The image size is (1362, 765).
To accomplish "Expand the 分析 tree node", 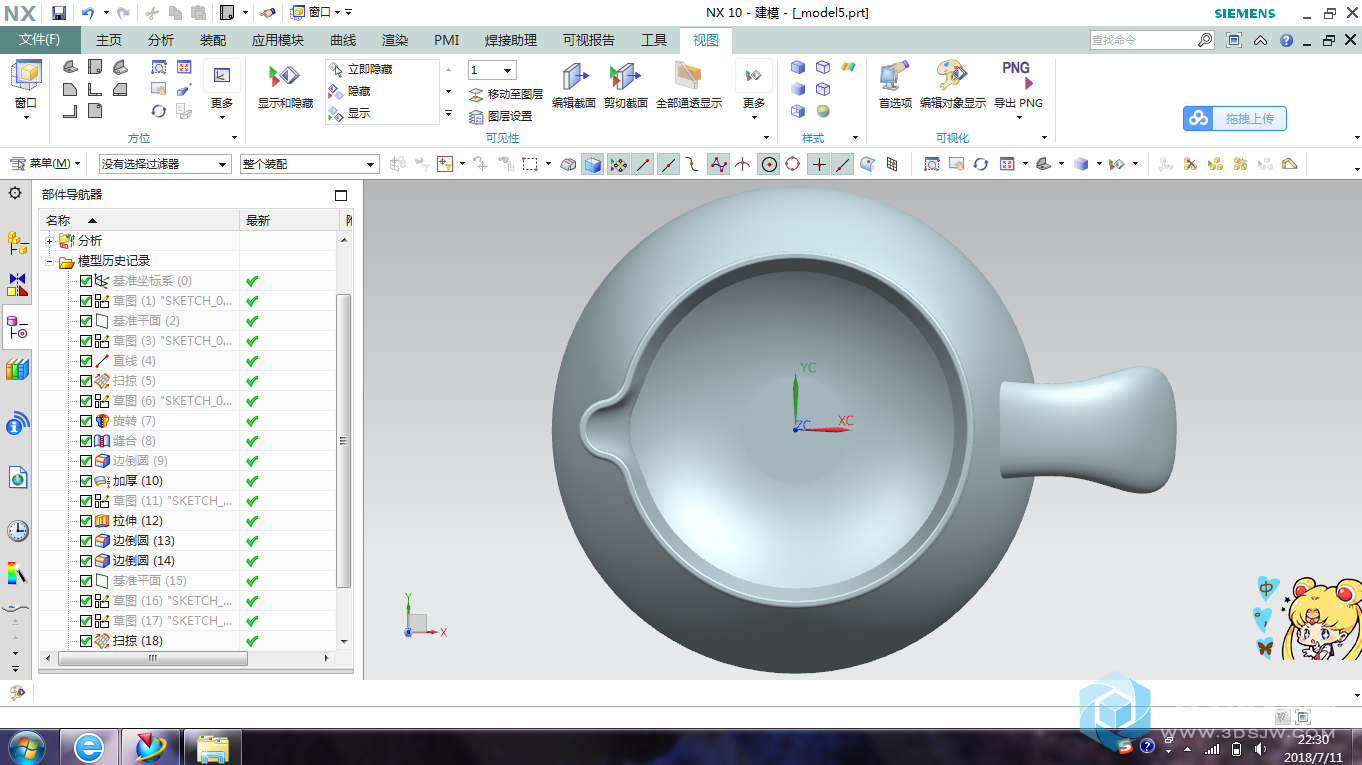I will coord(49,241).
